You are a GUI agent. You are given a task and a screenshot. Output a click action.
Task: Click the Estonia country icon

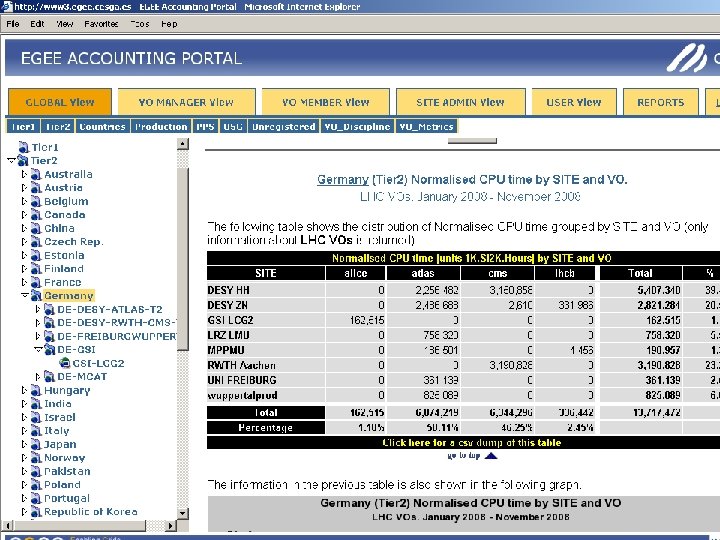coord(36,255)
